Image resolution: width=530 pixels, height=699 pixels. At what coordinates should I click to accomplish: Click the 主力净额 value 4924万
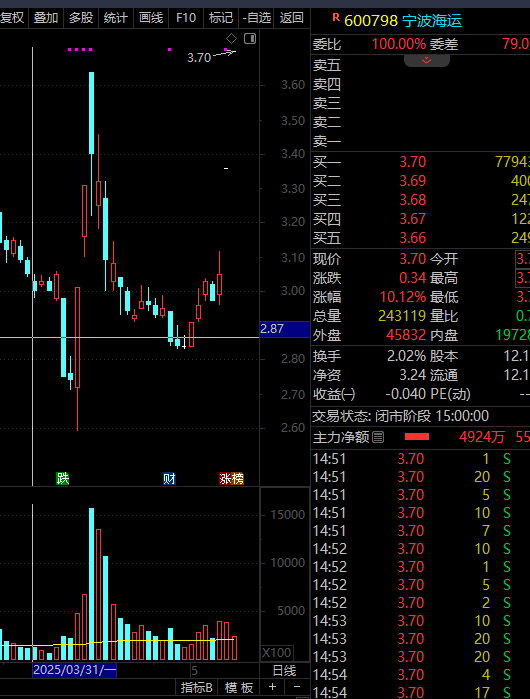481,437
